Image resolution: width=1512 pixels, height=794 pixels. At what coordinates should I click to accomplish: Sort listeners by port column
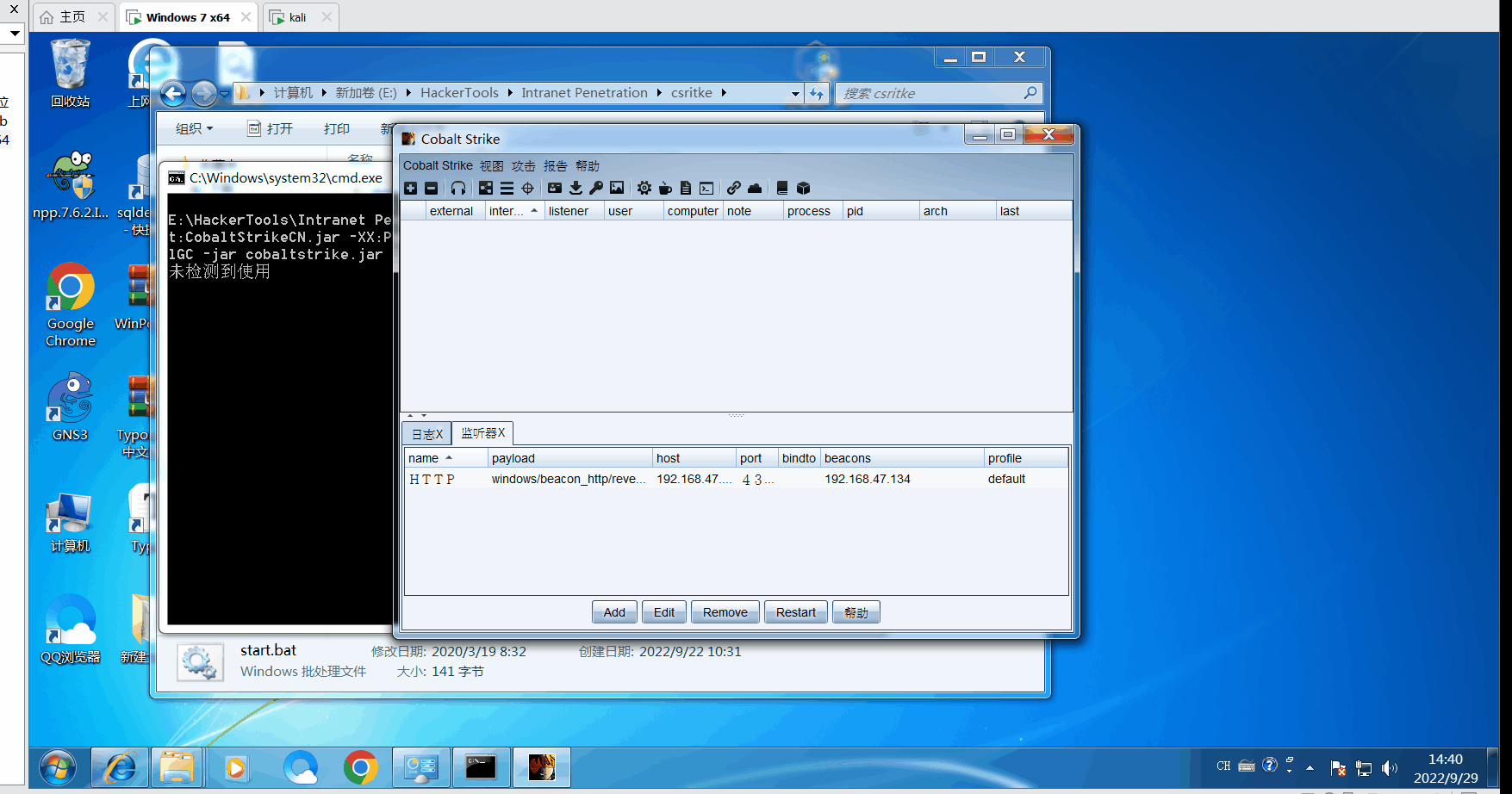tap(757, 458)
